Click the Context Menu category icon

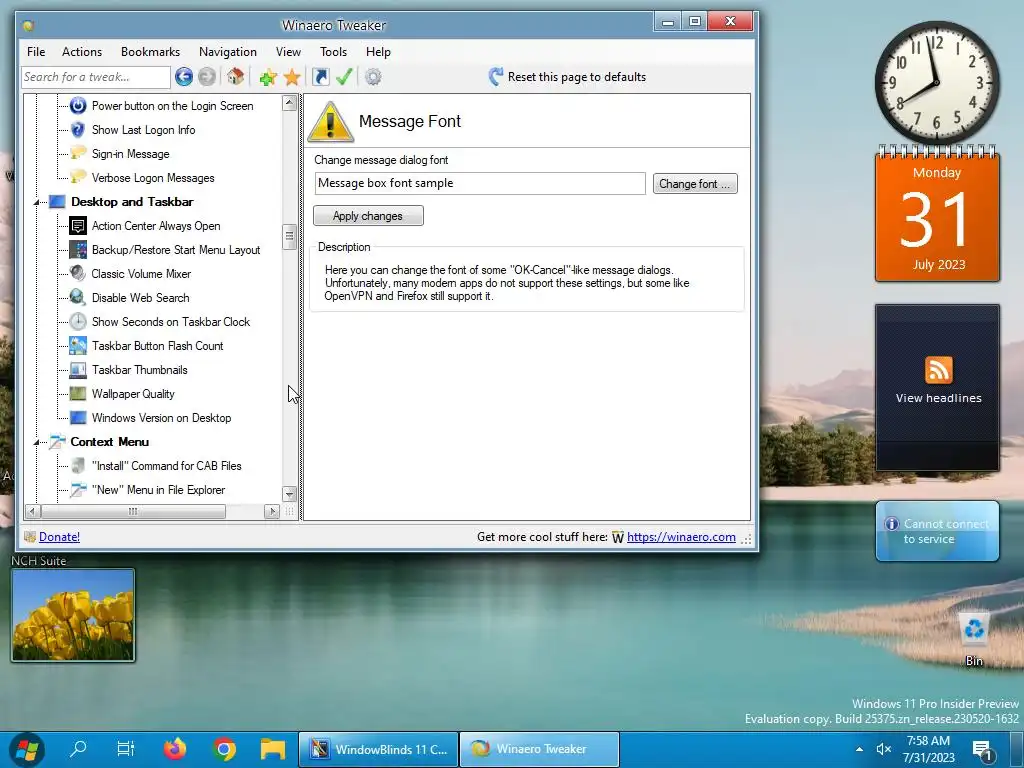point(57,441)
